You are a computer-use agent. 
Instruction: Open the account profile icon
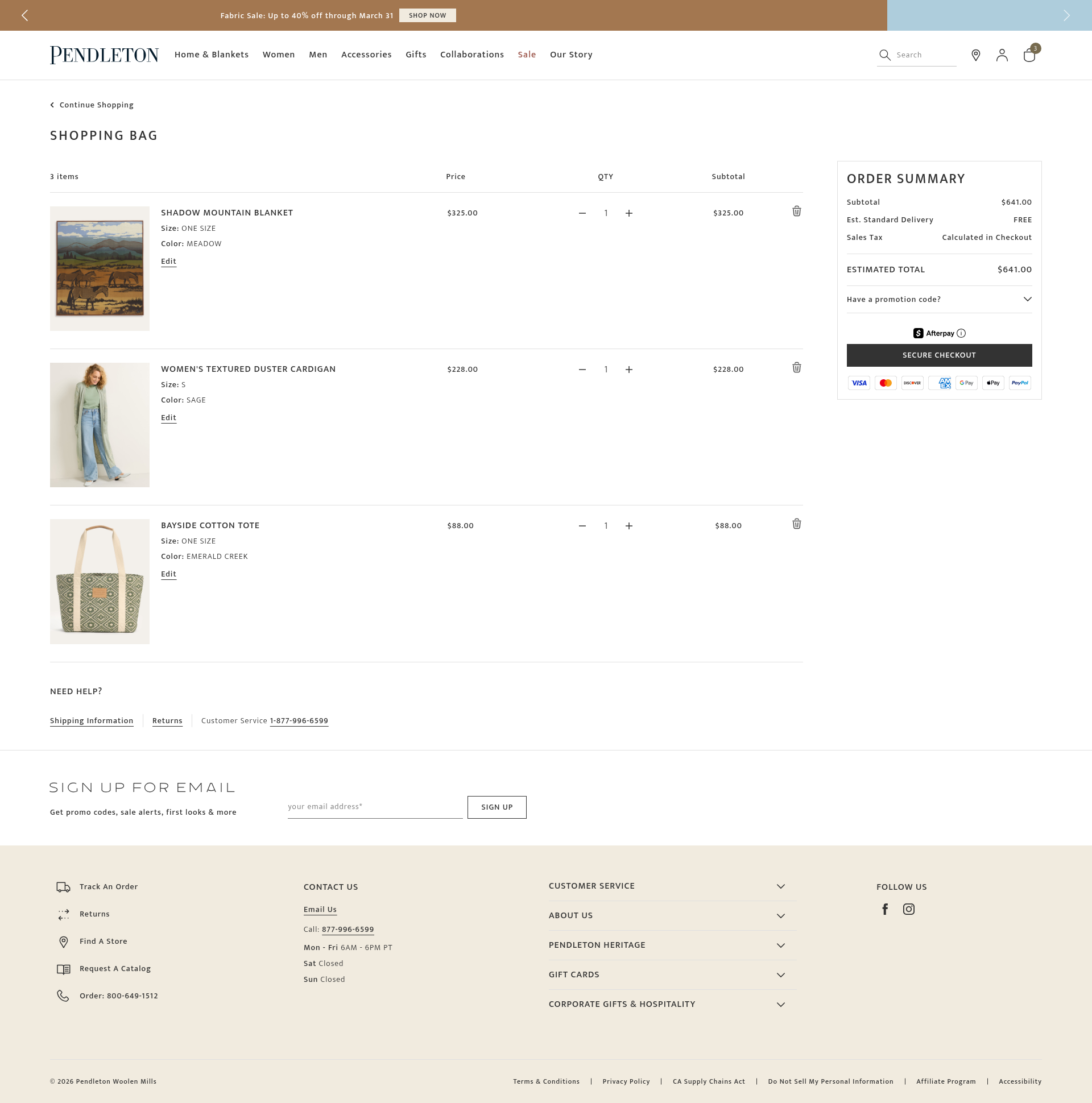coord(1002,55)
